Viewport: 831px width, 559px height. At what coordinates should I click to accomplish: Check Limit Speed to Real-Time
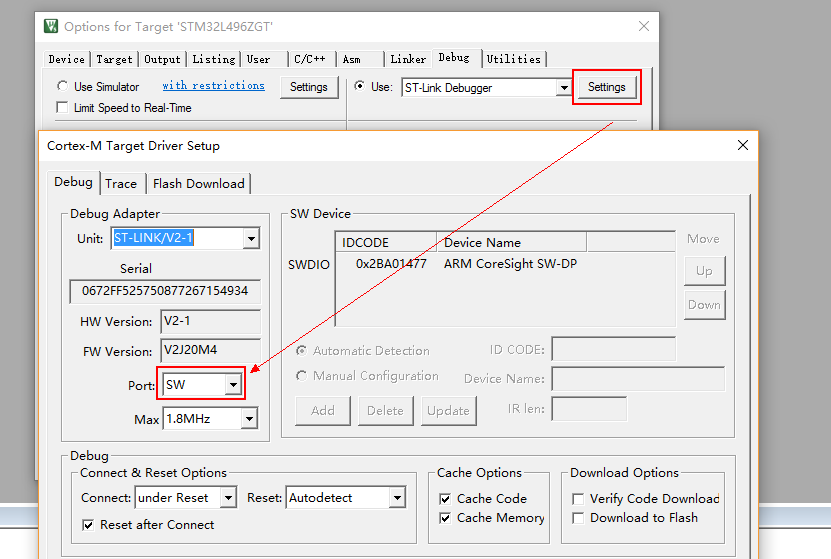pos(64,108)
